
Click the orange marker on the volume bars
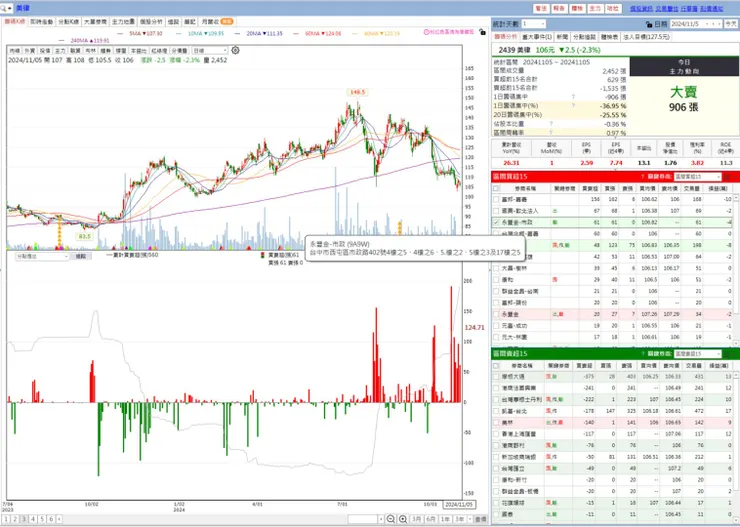tap(400, 227)
